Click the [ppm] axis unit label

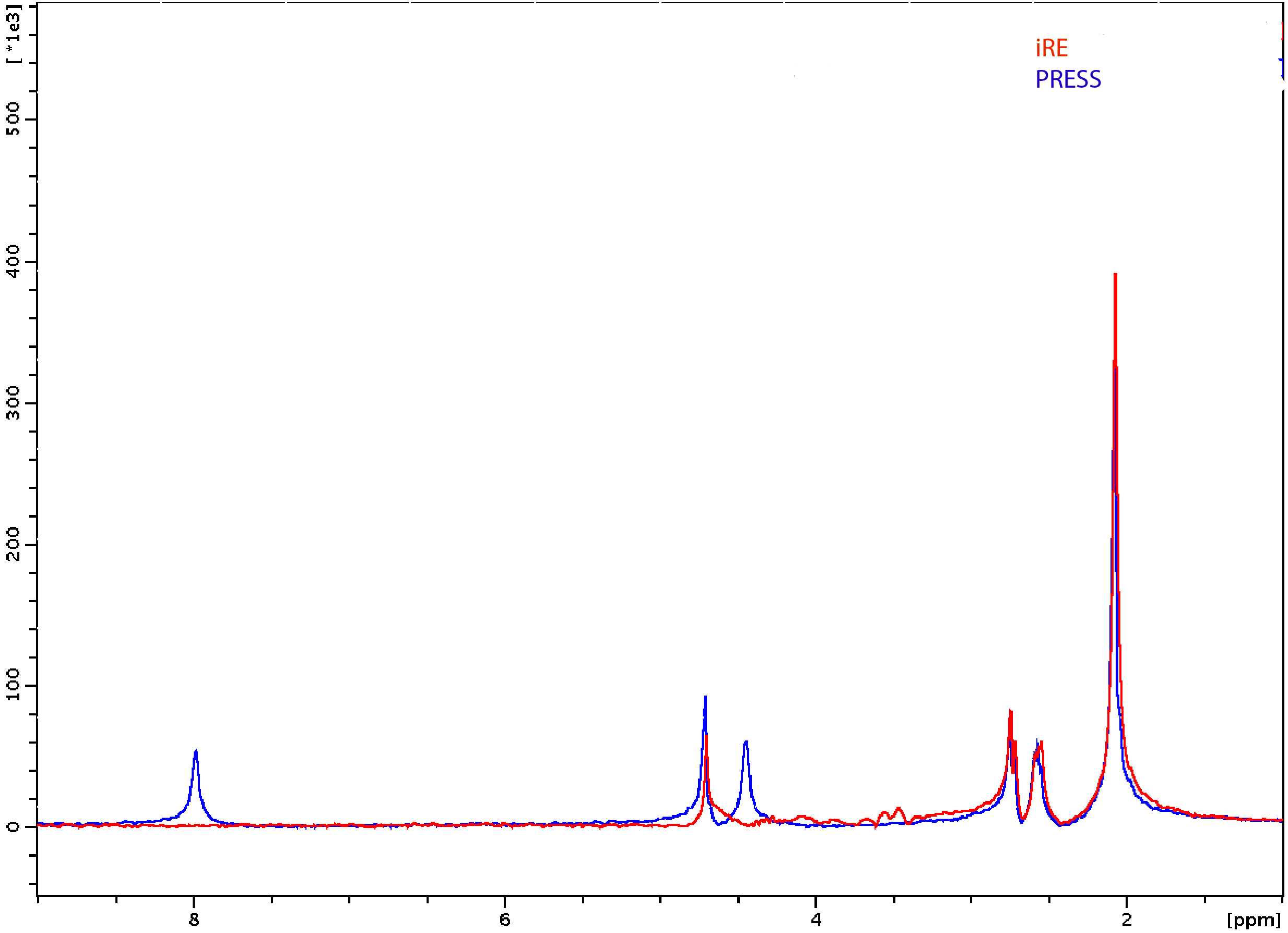tap(1254, 919)
